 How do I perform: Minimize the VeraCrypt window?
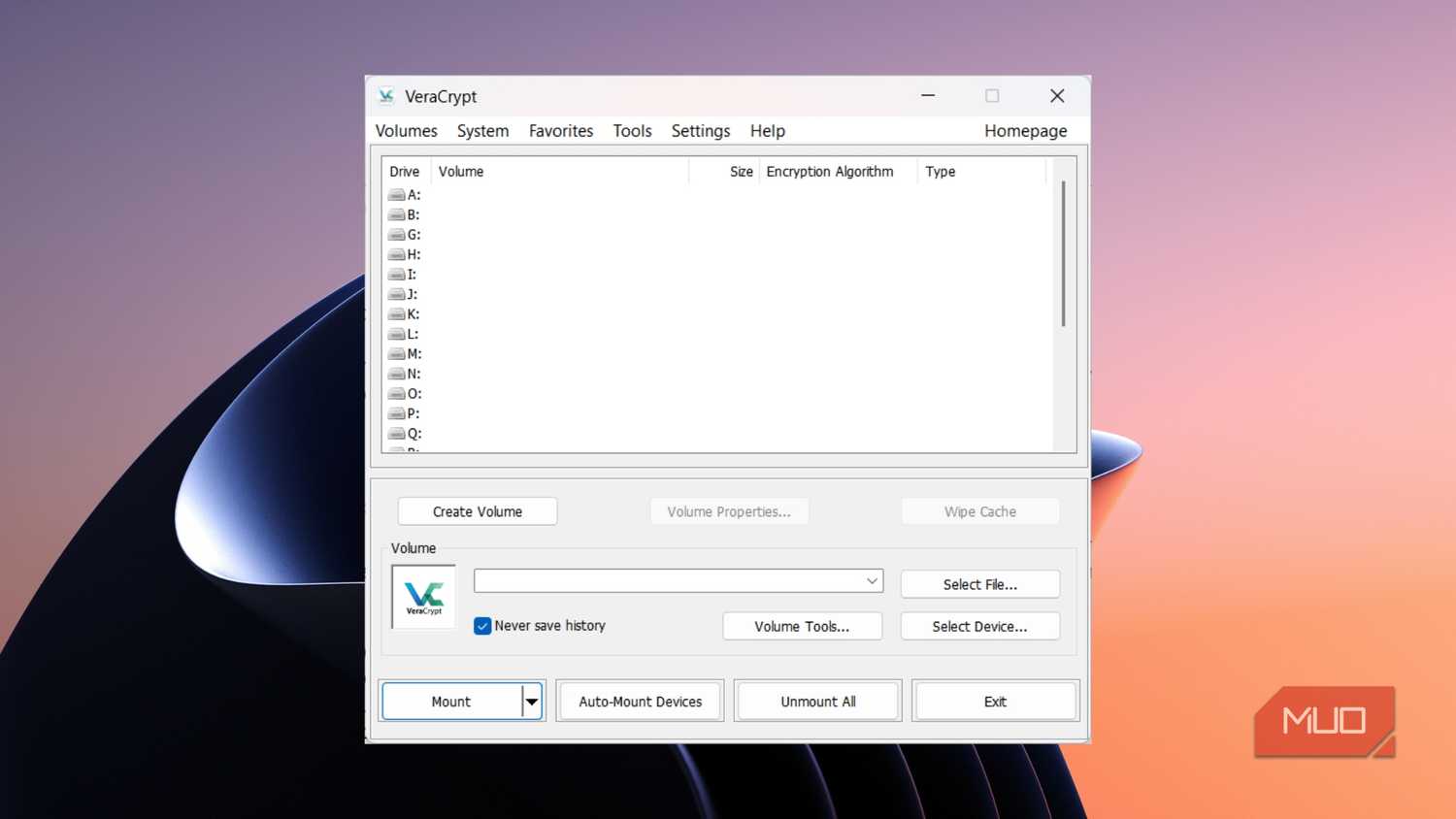pos(928,96)
